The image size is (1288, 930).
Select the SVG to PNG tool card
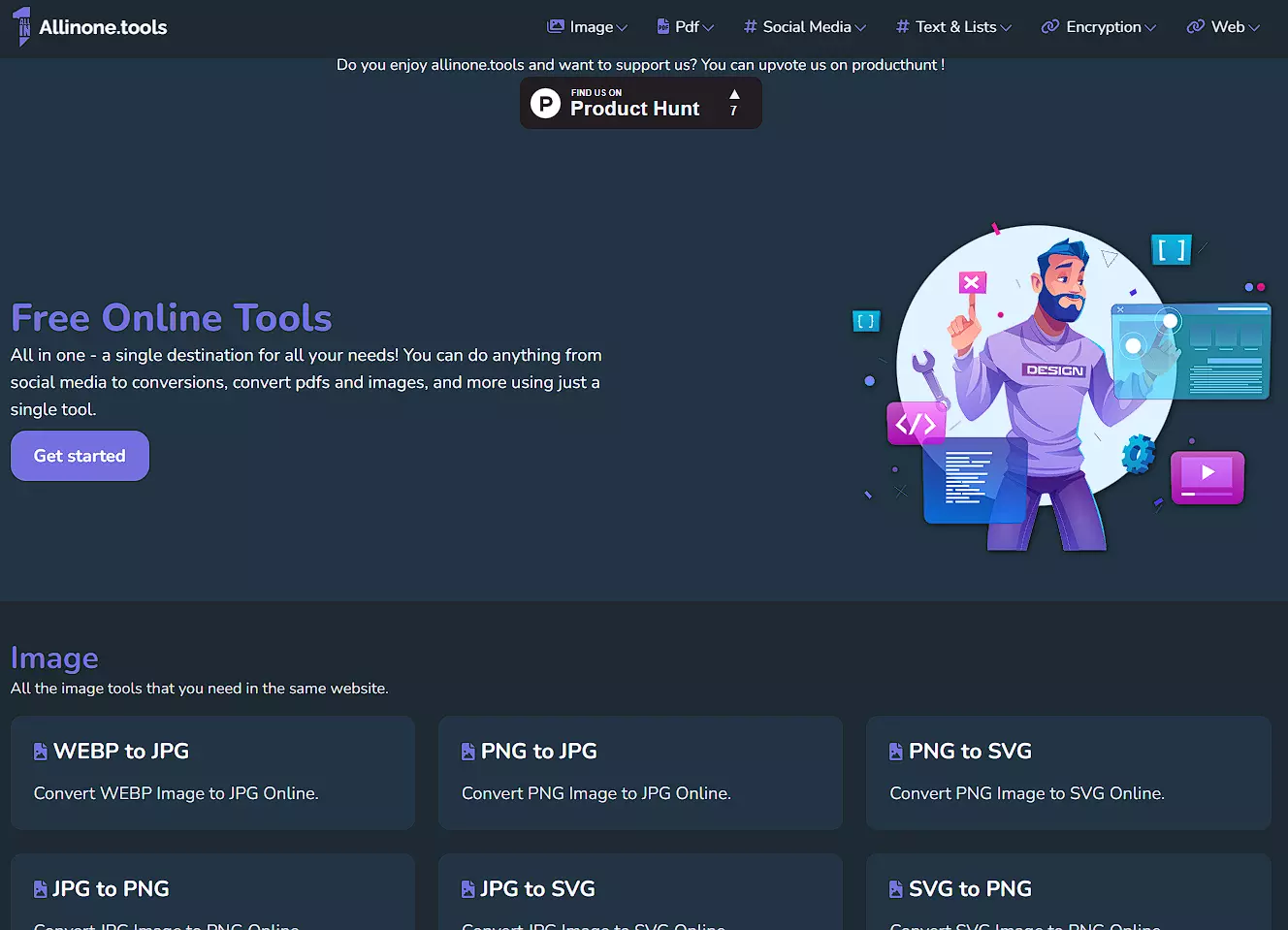(1068, 892)
